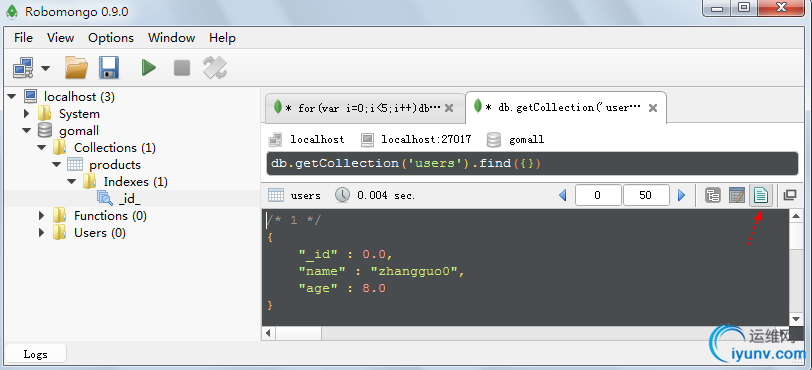The height and width of the screenshot is (370, 812).
Task: Collapse the Collections (1) folder
Action: click(x=41, y=148)
